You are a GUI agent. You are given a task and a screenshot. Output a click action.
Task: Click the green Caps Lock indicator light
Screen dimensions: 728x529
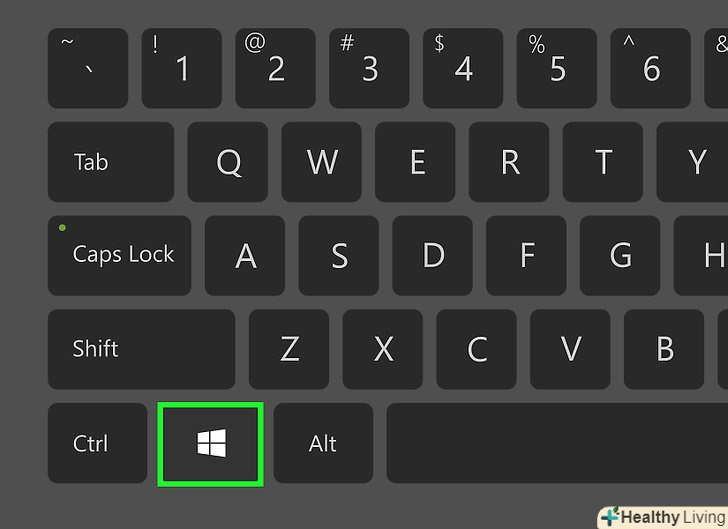tap(62, 228)
